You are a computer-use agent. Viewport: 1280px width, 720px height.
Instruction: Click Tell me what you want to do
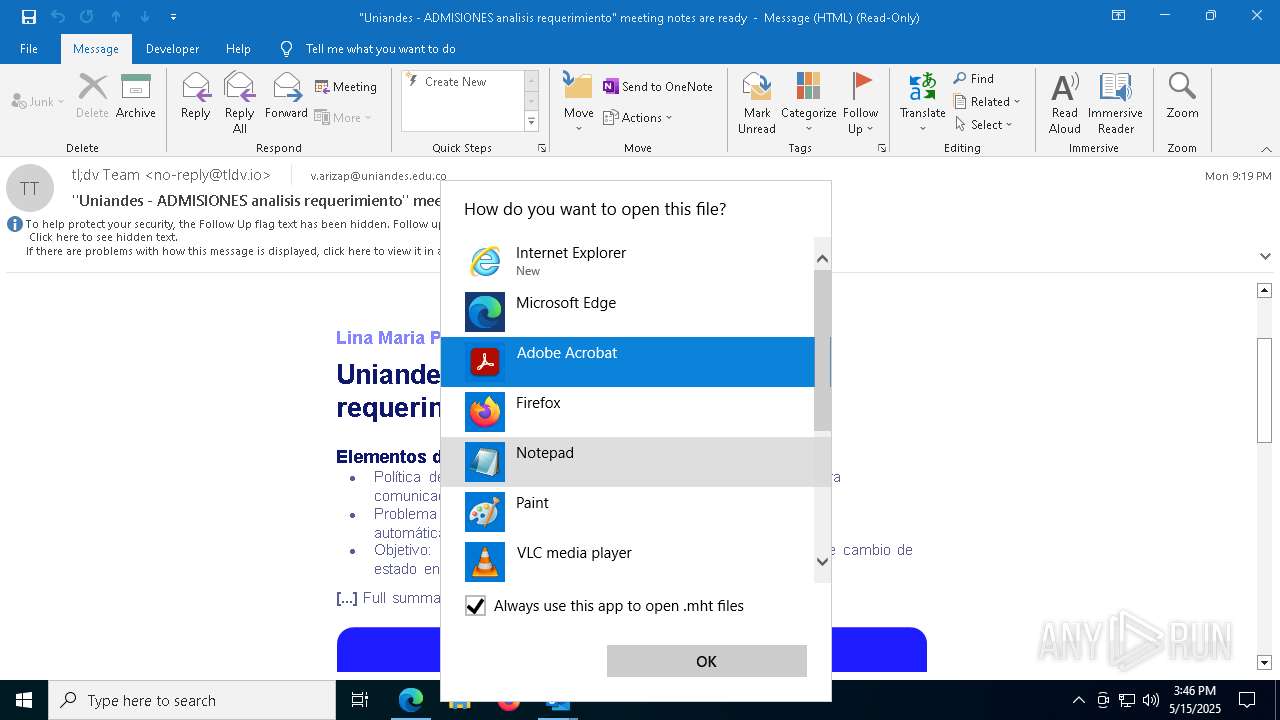(x=380, y=48)
